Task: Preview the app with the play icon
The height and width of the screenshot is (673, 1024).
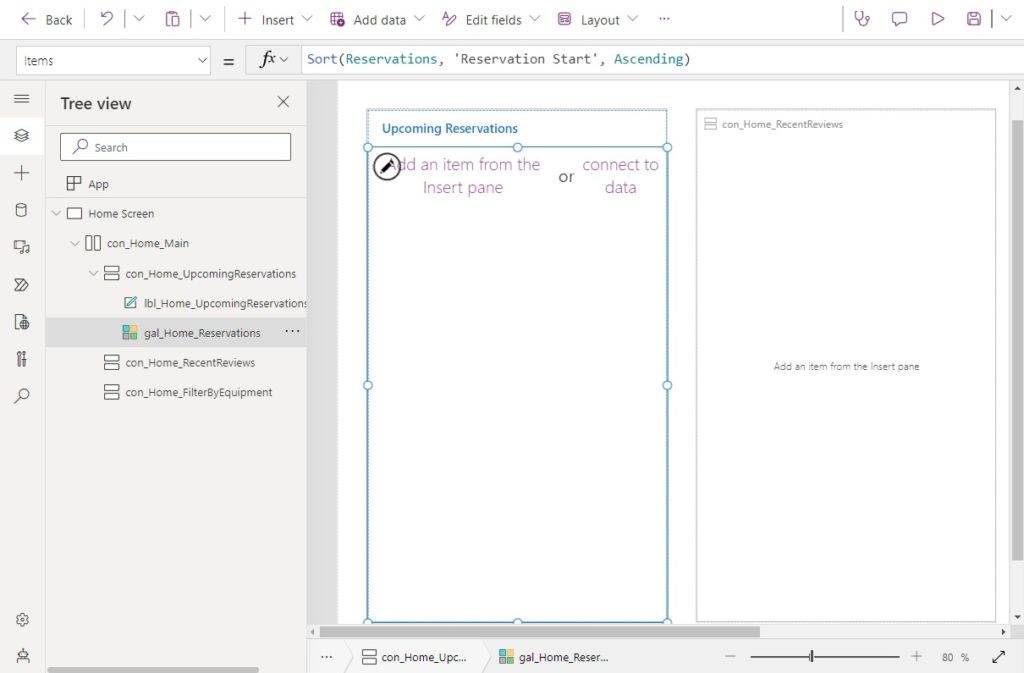Action: (940, 18)
